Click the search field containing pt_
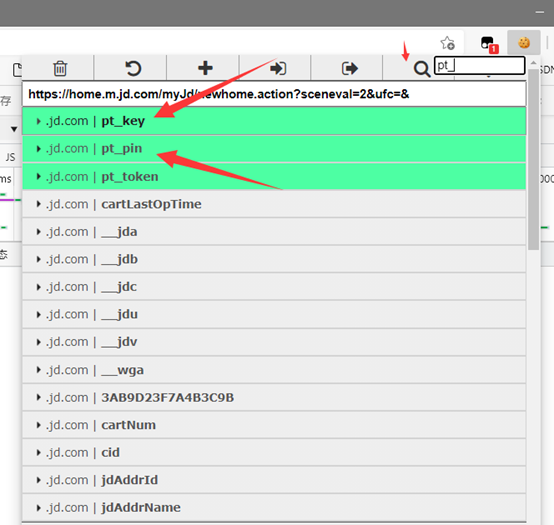The width and height of the screenshot is (554, 525). tap(479, 65)
